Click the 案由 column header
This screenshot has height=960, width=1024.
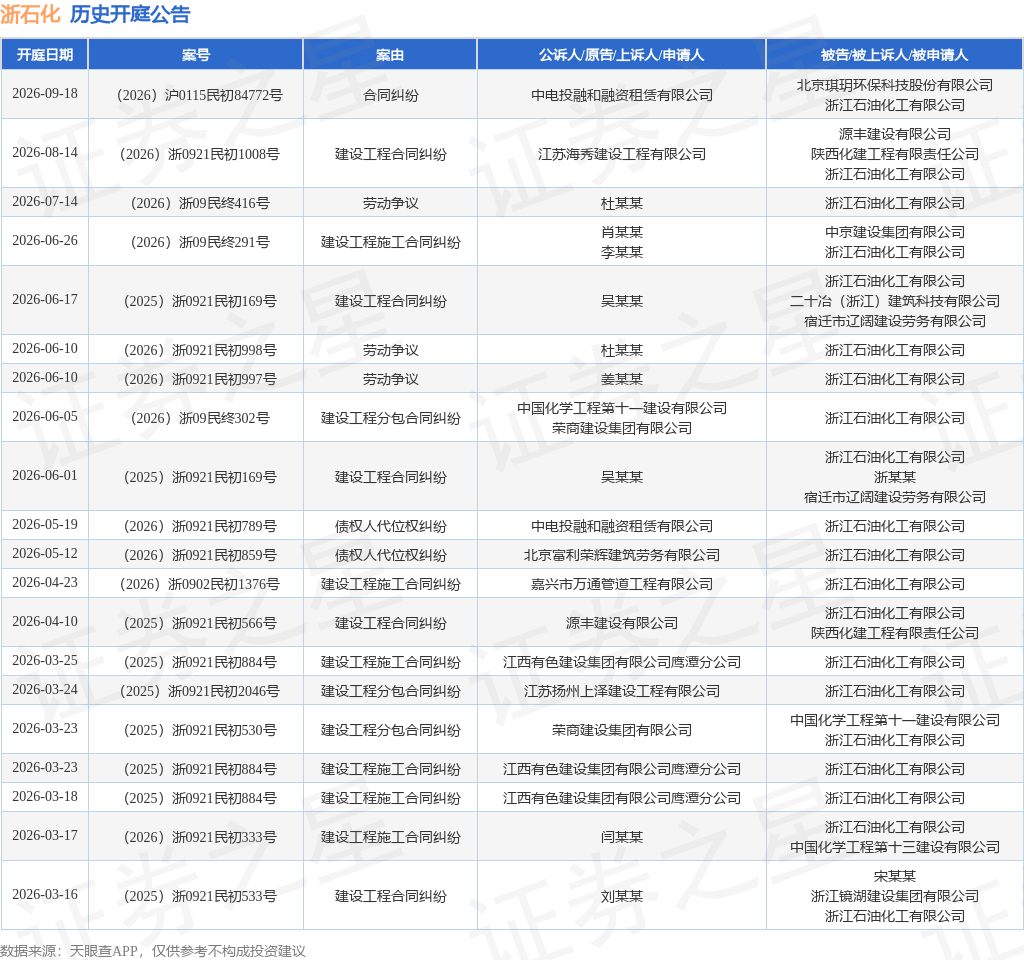pyautogui.click(x=390, y=55)
